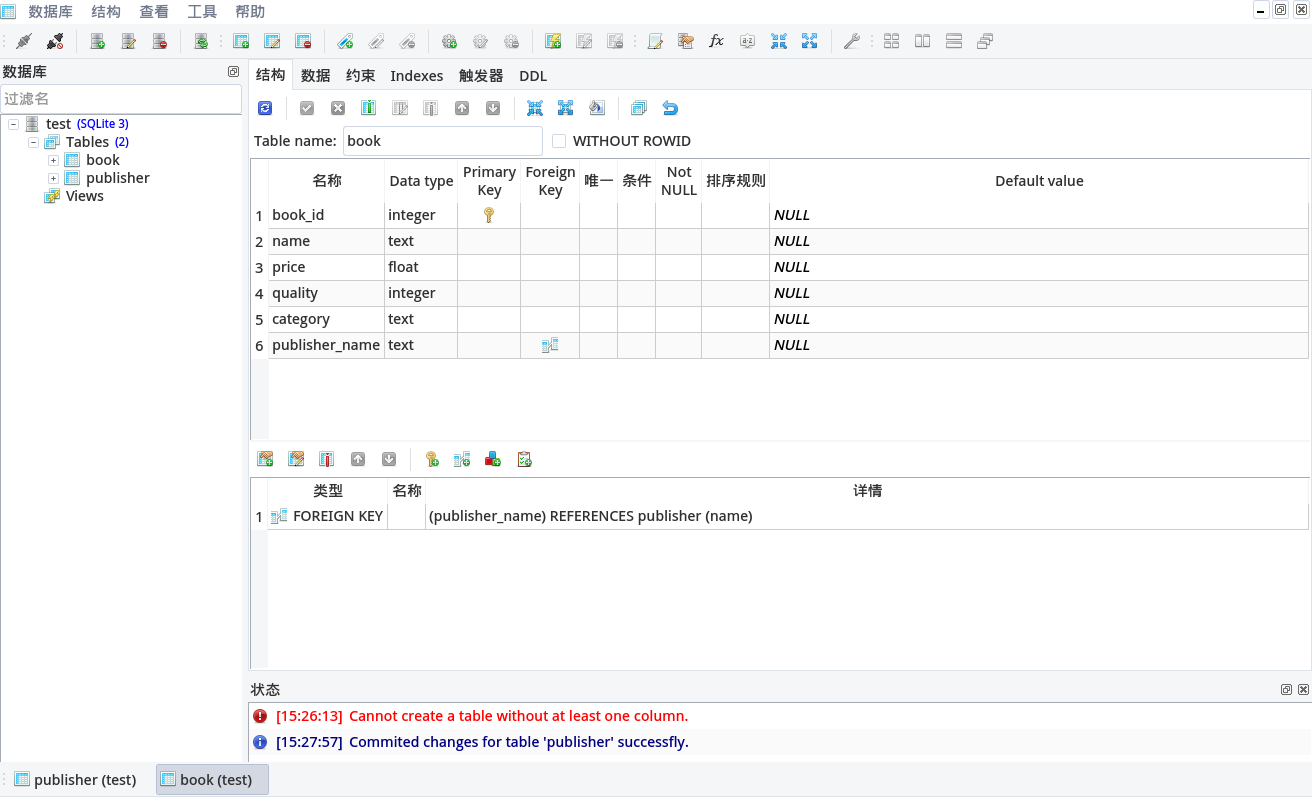Screen dimensions: 1312x797
Task: Click the add check constraint clipboard icon
Action: point(523,459)
